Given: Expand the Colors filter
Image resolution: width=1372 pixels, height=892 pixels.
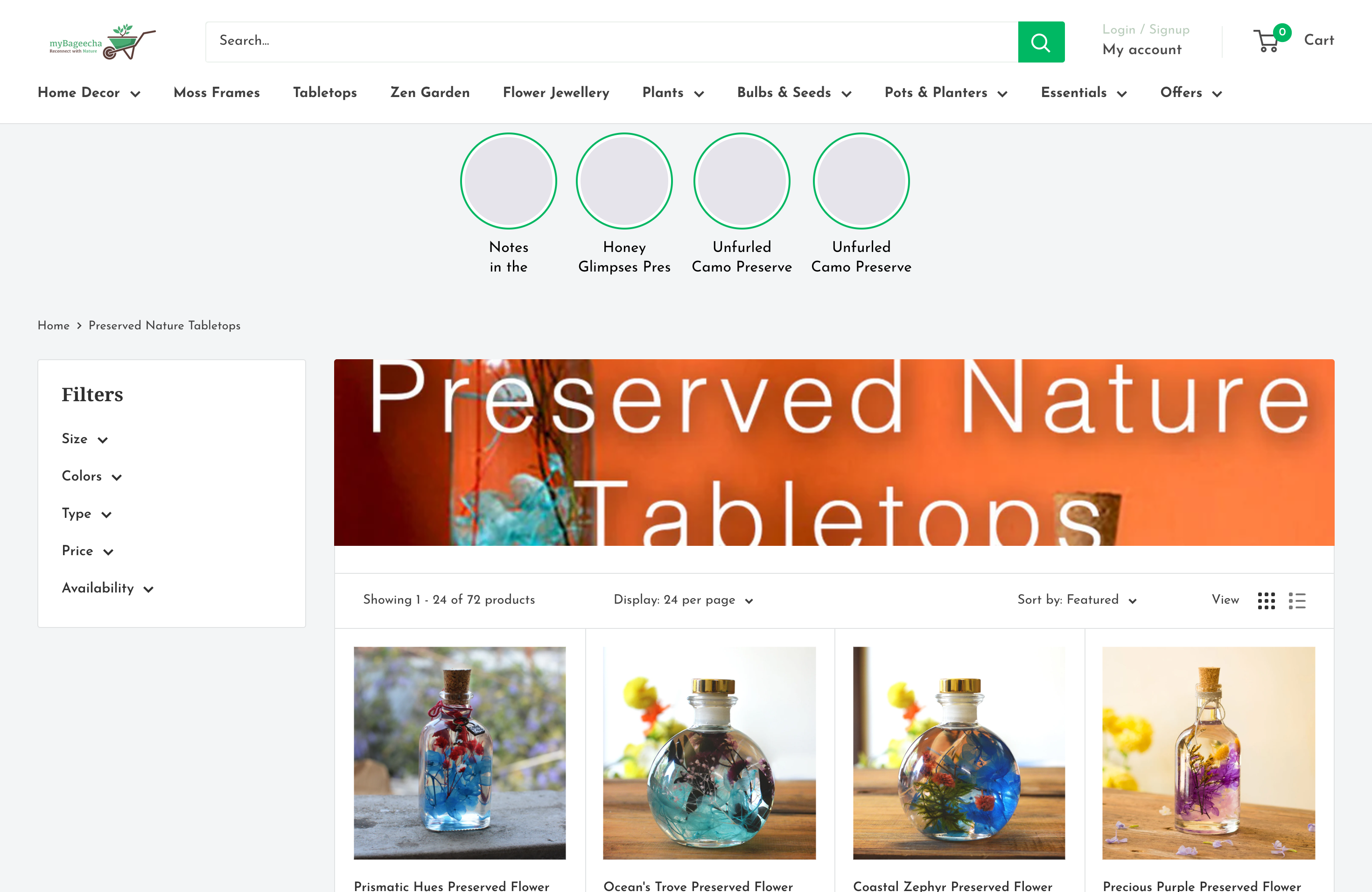Looking at the screenshot, I should click(91, 476).
